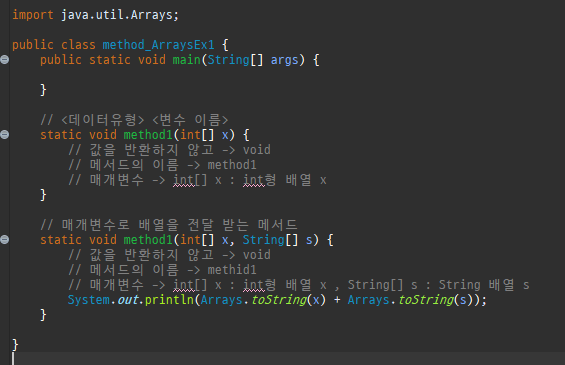The height and width of the screenshot is (365, 565).
Task: Click the 'args' parameter
Action: tap(284, 60)
